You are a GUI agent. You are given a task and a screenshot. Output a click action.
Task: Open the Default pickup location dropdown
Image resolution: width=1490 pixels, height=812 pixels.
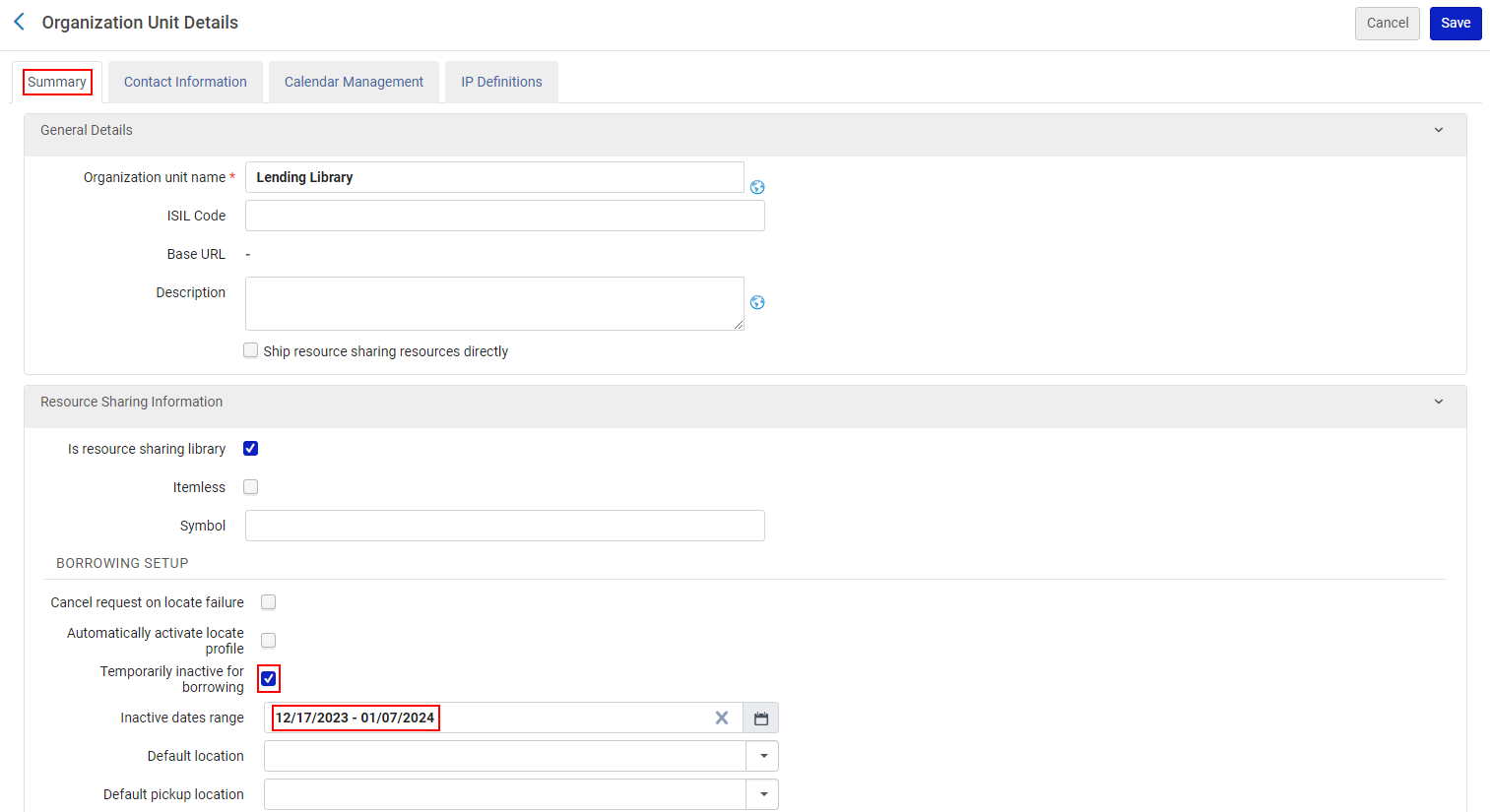click(x=763, y=794)
